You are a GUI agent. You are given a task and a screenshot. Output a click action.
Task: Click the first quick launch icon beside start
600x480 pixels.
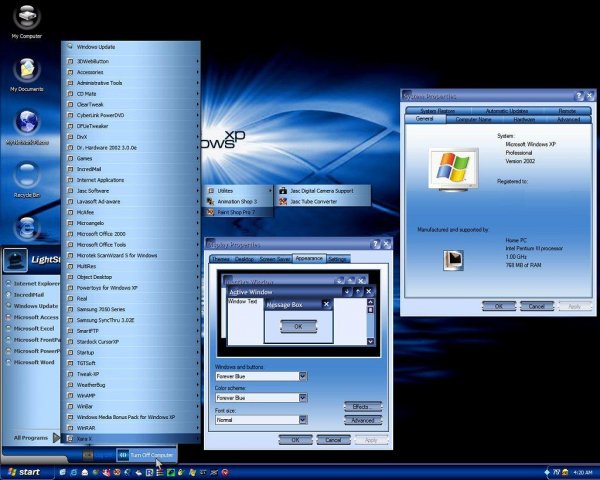(x=62, y=472)
